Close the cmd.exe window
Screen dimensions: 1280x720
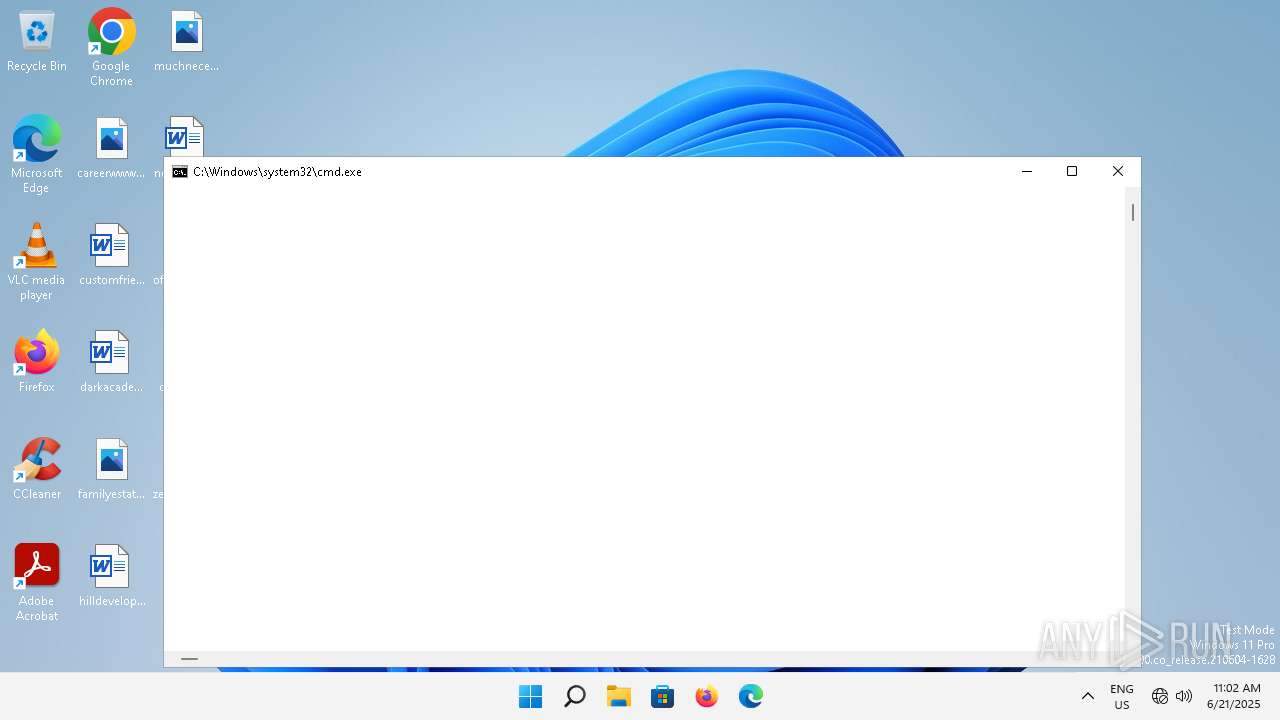pyautogui.click(x=1118, y=172)
